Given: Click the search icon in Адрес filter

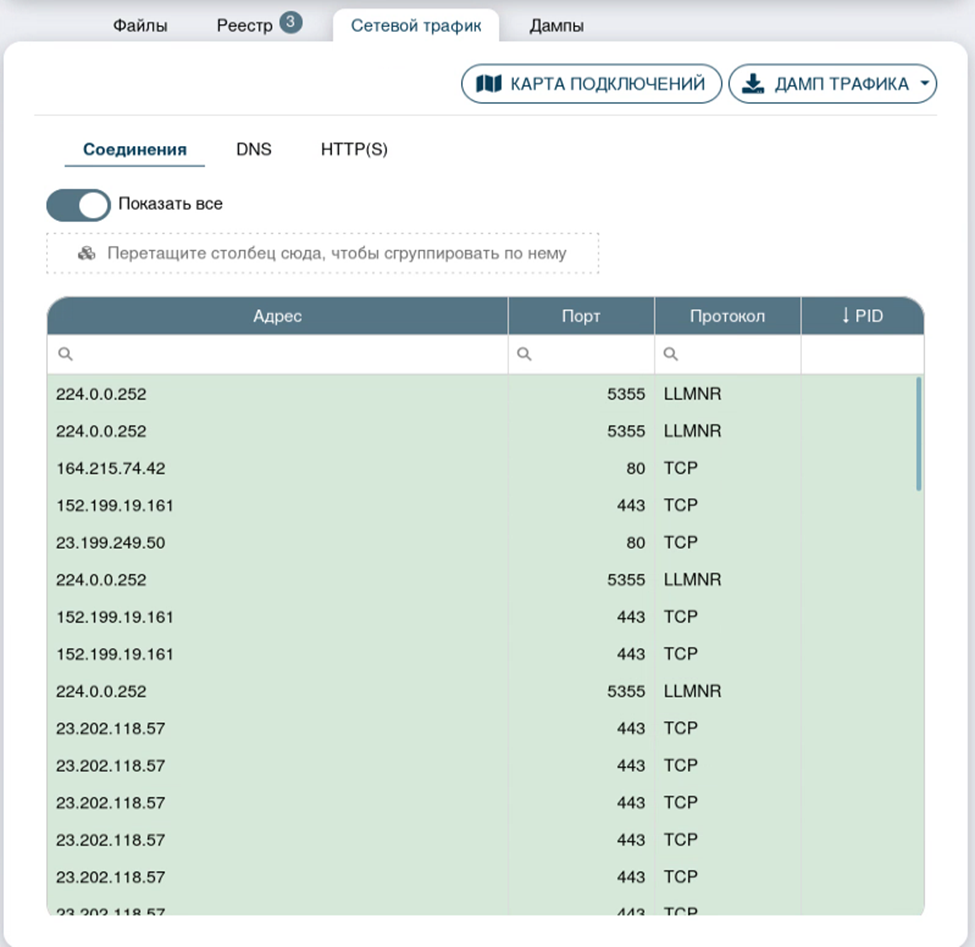Looking at the screenshot, I should [65, 354].
